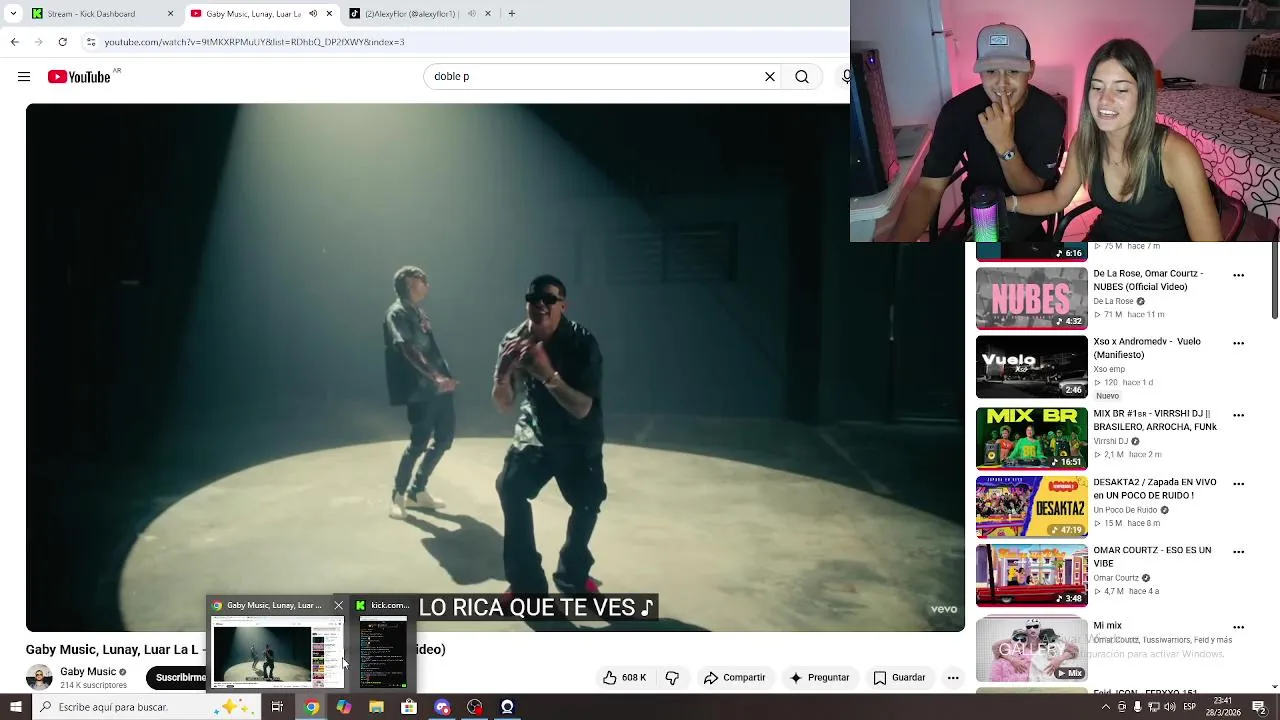Screen dimensions: 1280x720
Task: Open options menu for OMAR COURTZ ESO ES UN VIBE
Action: click(1238, 551)
